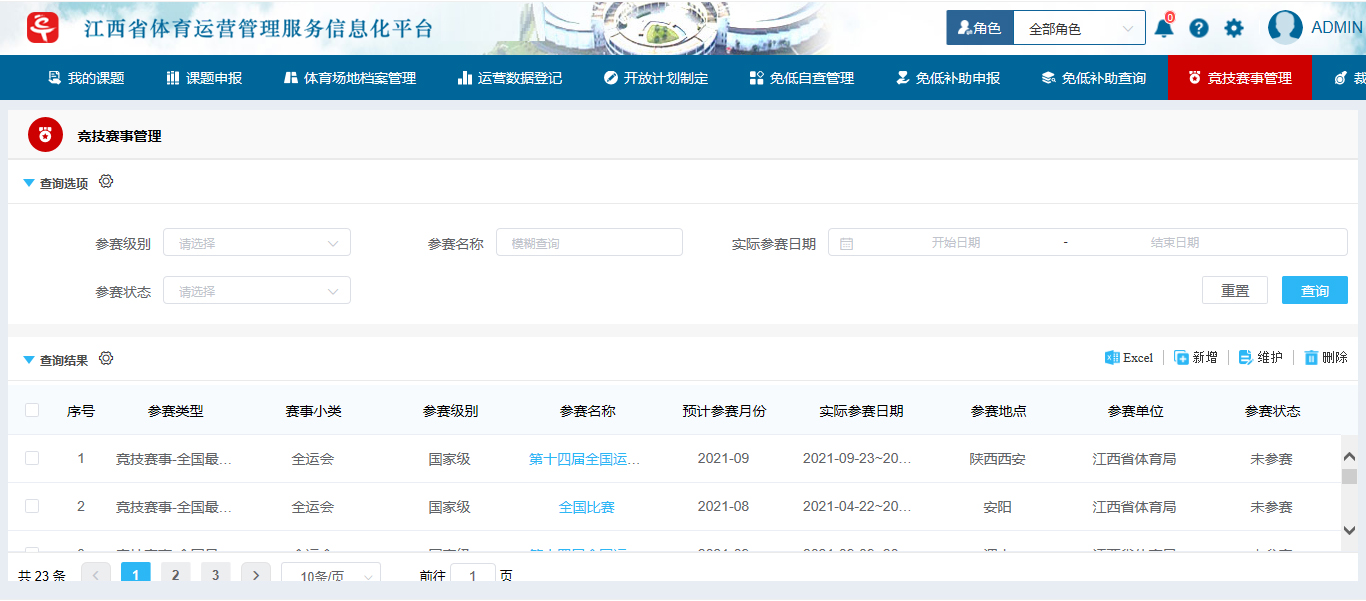
Task: Click the 删除 trash delete icon
Action: coord(1311,358)
